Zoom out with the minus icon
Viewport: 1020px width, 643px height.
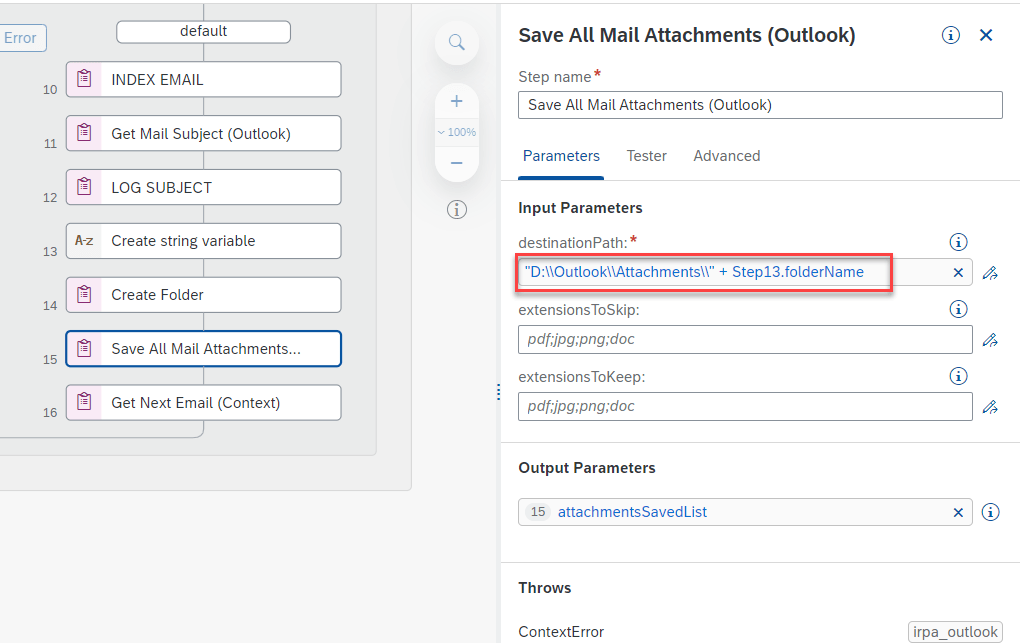tap(457, 162)
